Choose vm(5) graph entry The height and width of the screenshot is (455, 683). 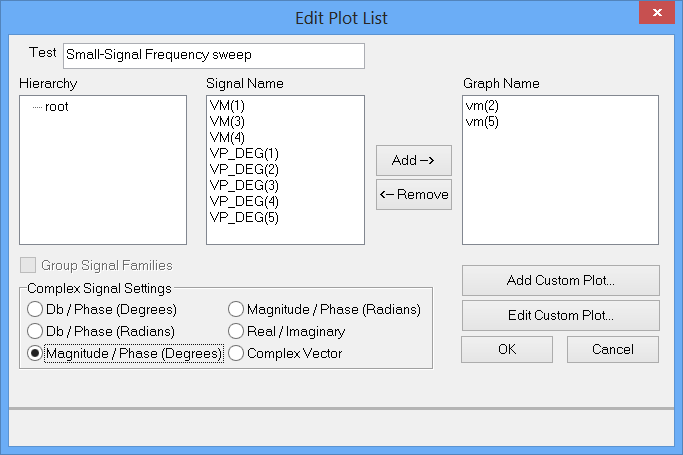(x=482, y=121)
